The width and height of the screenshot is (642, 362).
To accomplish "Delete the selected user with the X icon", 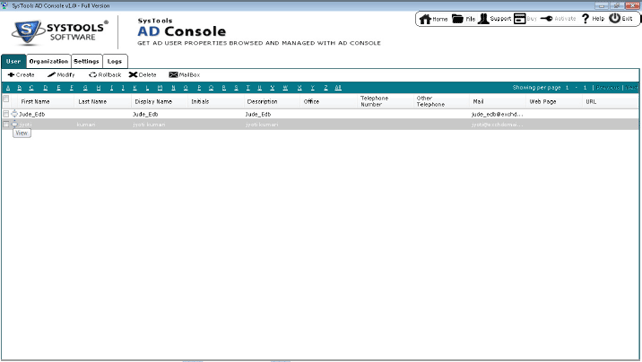I will (x=133, y=75).
